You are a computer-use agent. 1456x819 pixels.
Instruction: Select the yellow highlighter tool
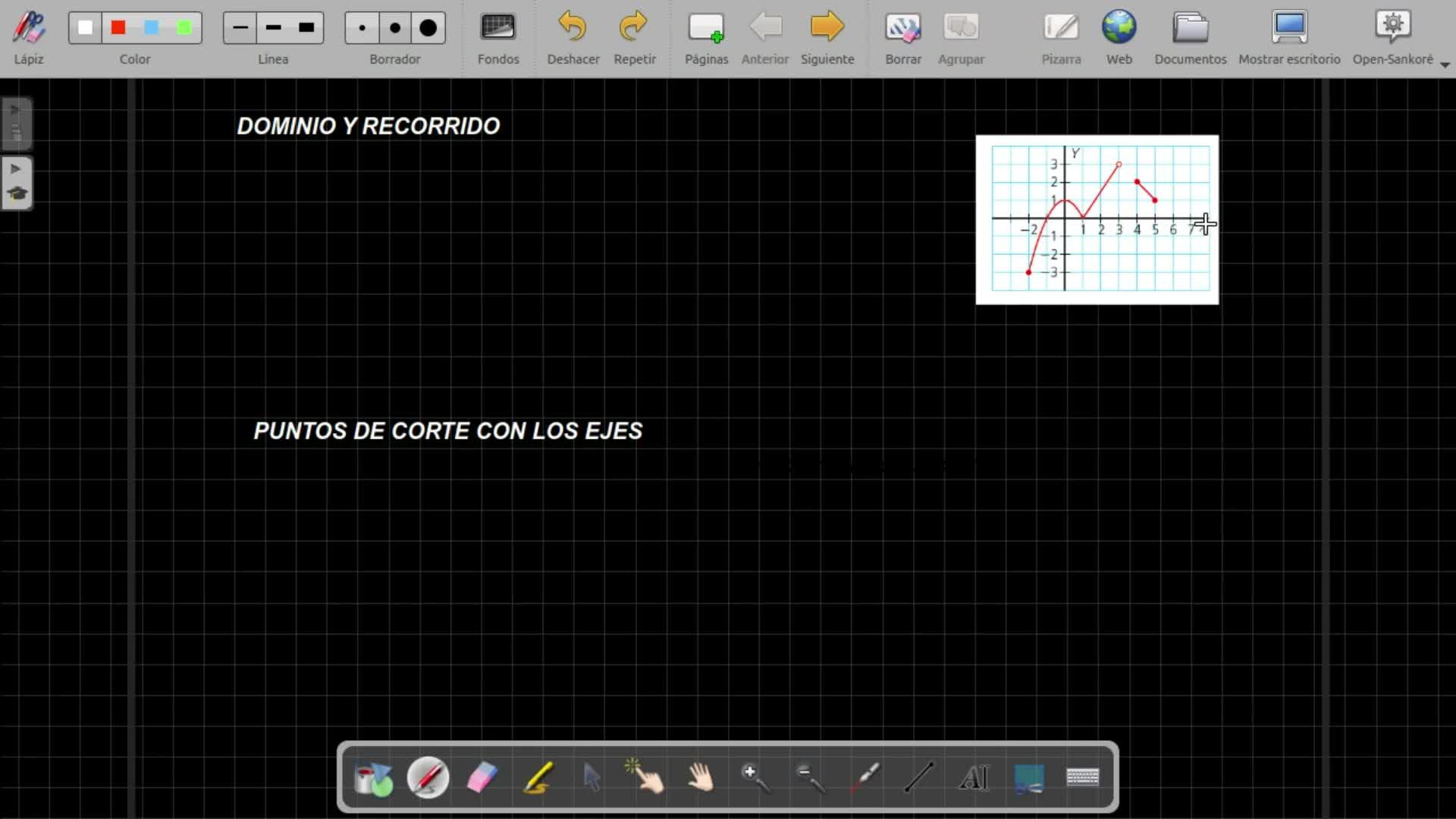[538, 777]
